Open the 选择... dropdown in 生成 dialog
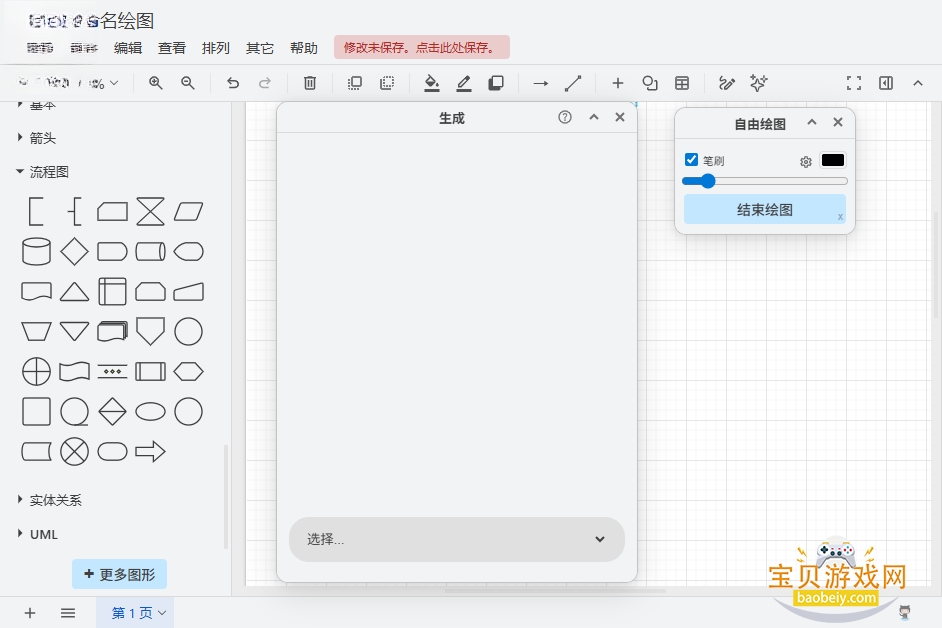Image resolution: width=942 pixels, height=628 pixels. pos(457,539)
